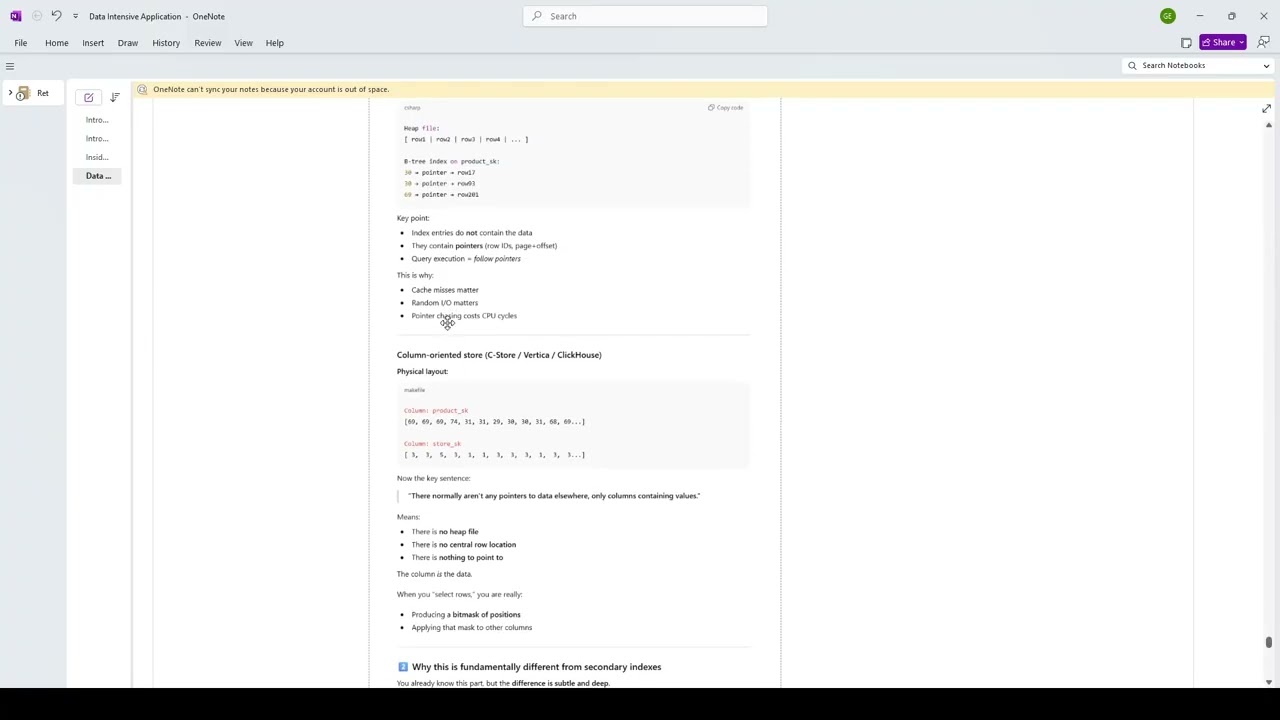
Task: Click the 'Now the key sentence:' line
Action: pos(433,478)
